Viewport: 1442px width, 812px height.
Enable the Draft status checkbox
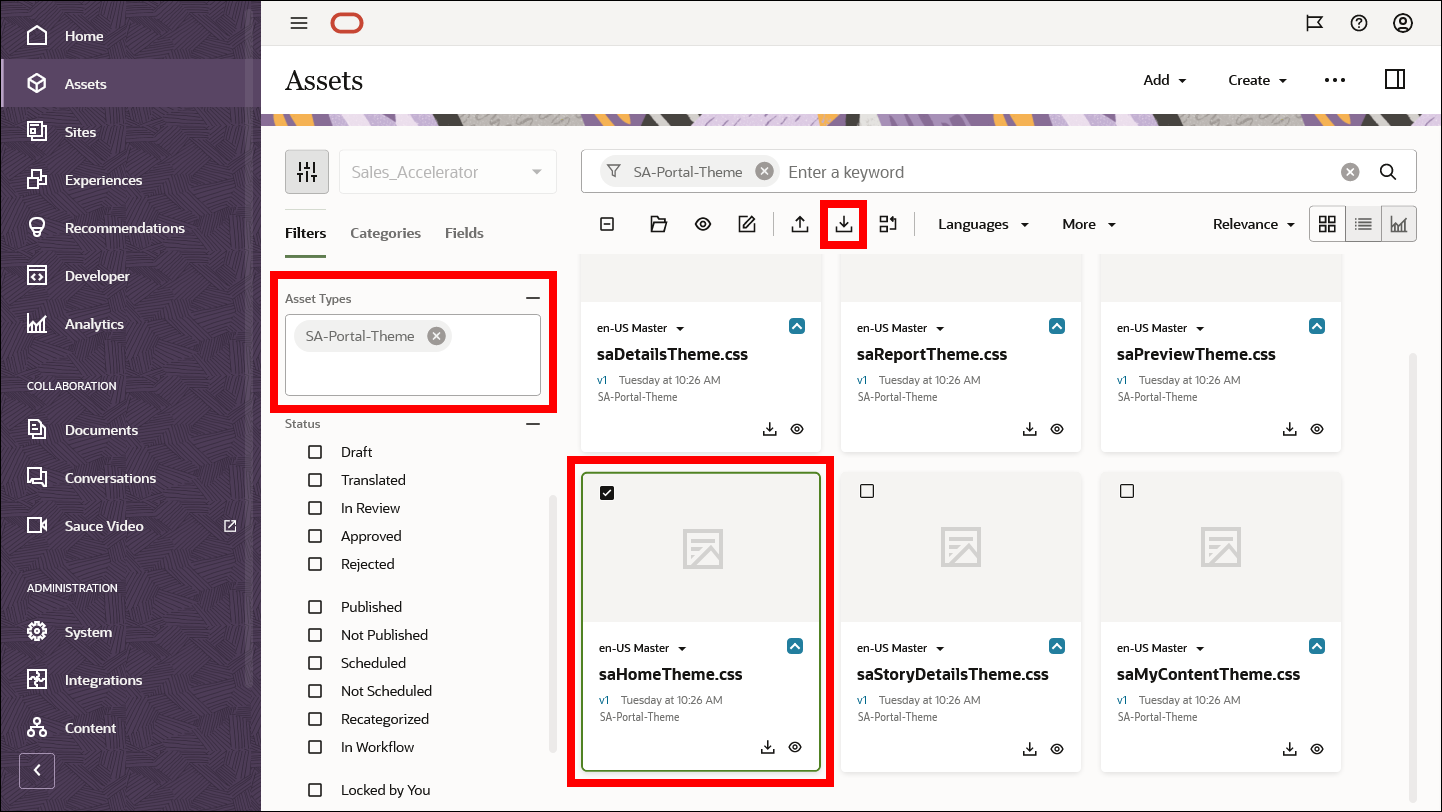[315, 451]
